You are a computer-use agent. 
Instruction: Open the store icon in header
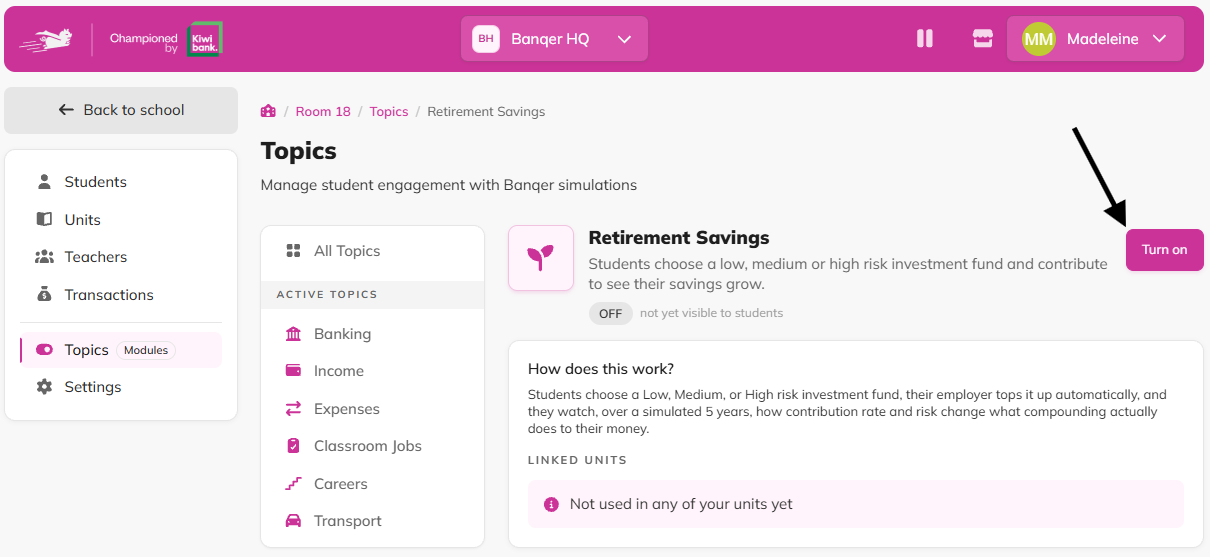983,39
